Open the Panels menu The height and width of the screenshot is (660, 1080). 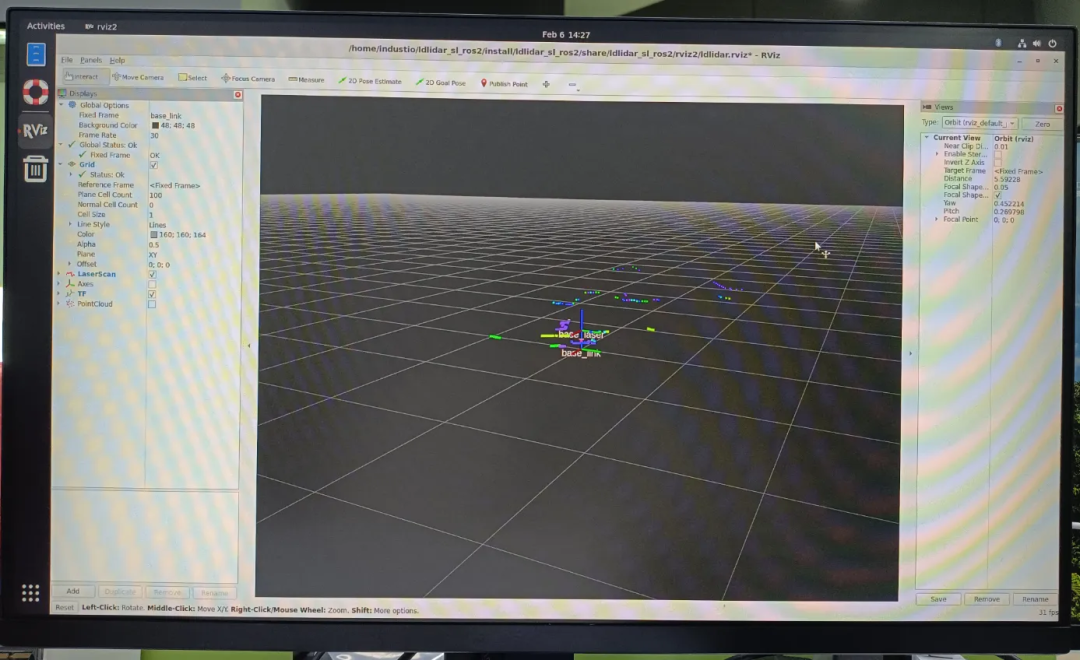pos(91,60)
